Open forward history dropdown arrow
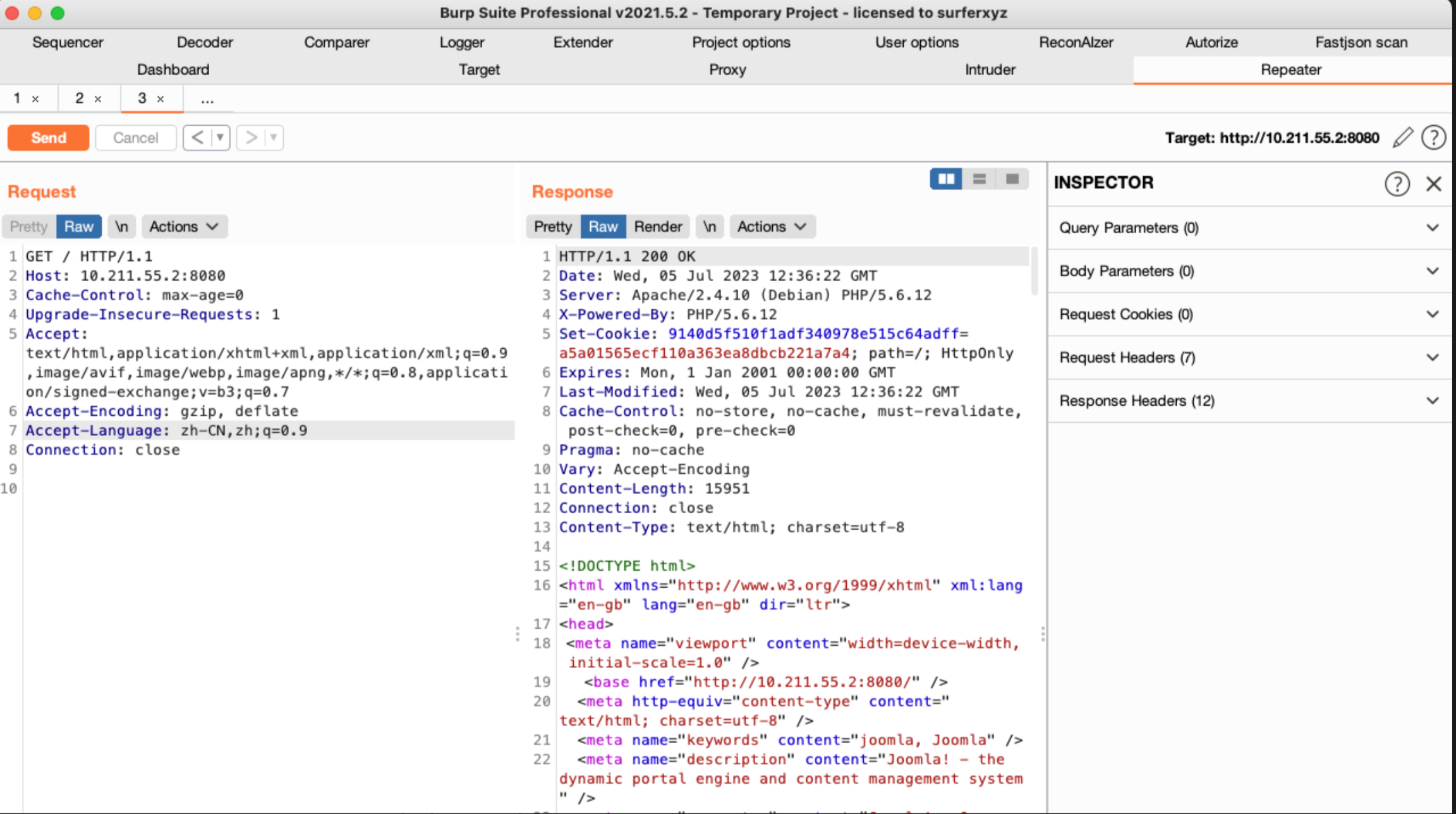Image resolution: width=1456 pixels, height=814 pixels. 274,137
